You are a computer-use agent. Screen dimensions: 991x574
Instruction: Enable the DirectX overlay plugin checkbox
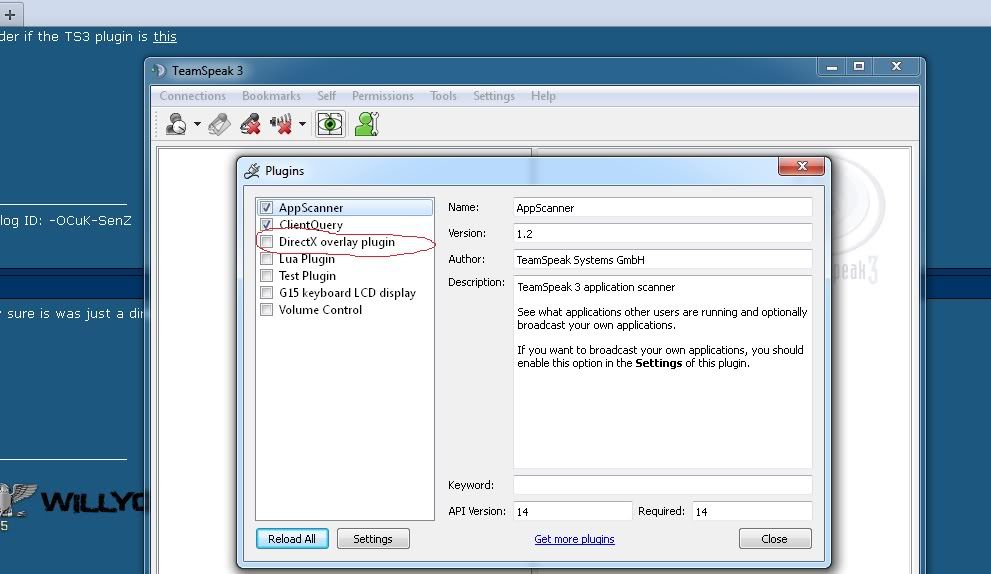point(267,241)
